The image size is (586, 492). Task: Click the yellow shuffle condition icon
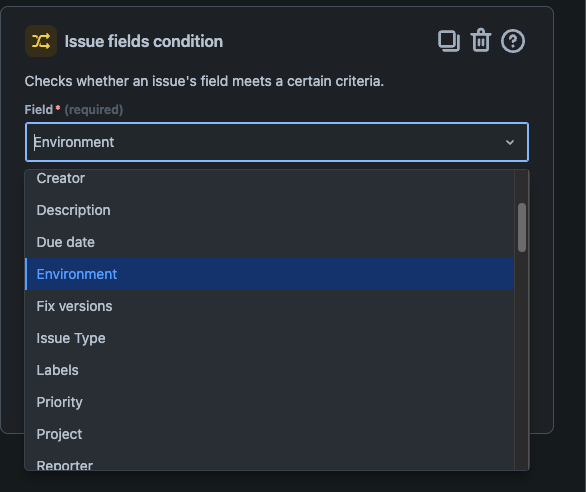coord(41,41)
